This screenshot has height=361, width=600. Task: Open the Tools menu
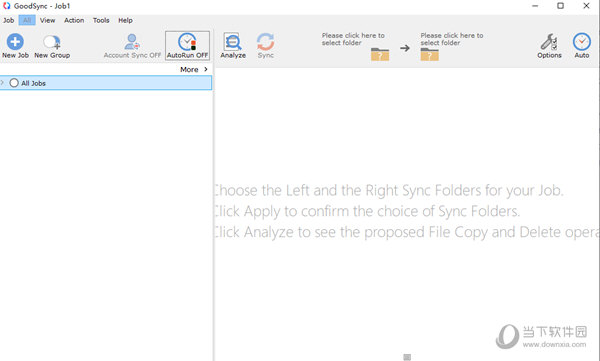tap(101, 20)
